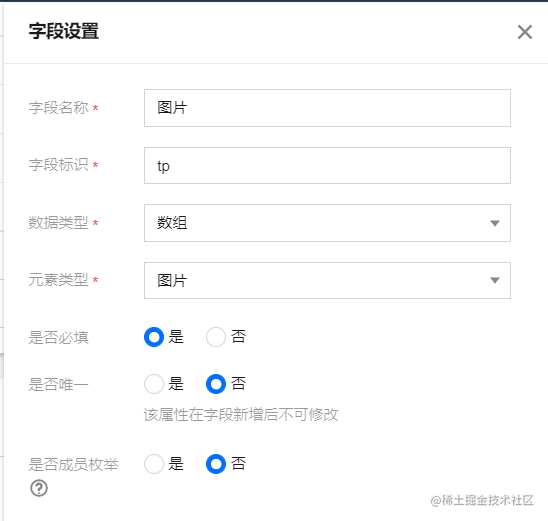
Task: Click the 字段设置 dialog title
Action: 64,31
